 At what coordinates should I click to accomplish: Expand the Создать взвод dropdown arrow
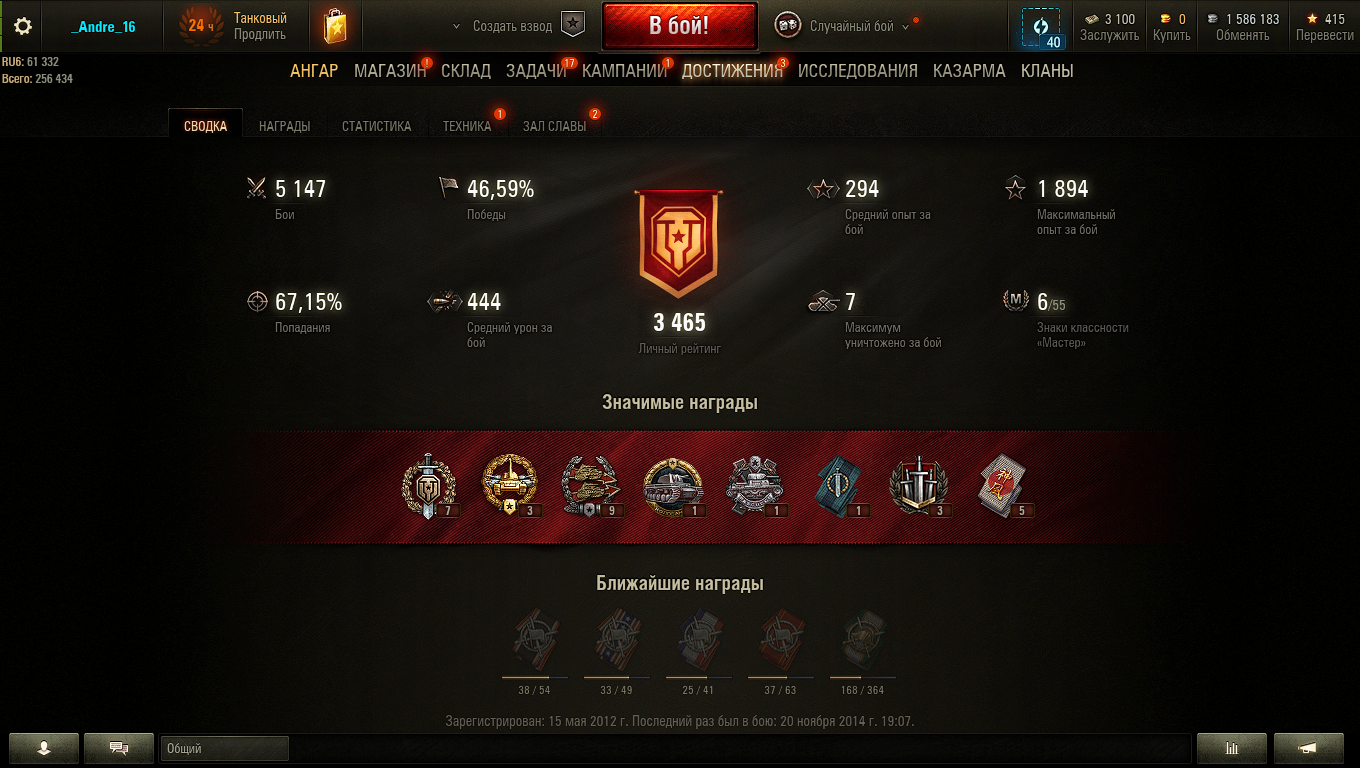pyautogui.click(x=457, y=27)
